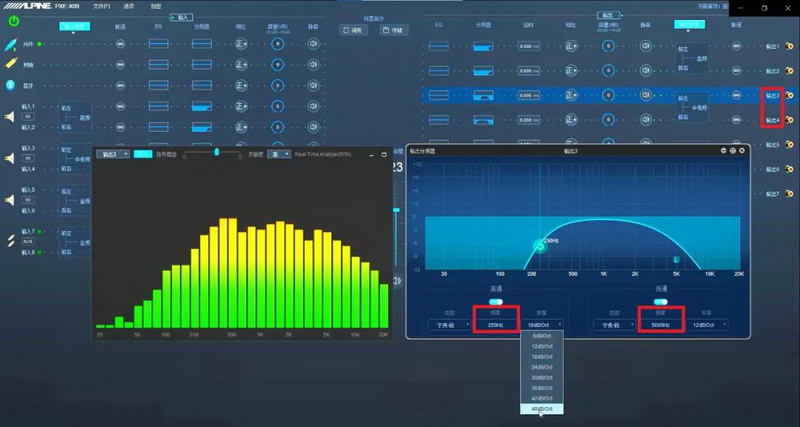
Task: Click the high-pass frequency field showing 250Hz
Action: 496,324
